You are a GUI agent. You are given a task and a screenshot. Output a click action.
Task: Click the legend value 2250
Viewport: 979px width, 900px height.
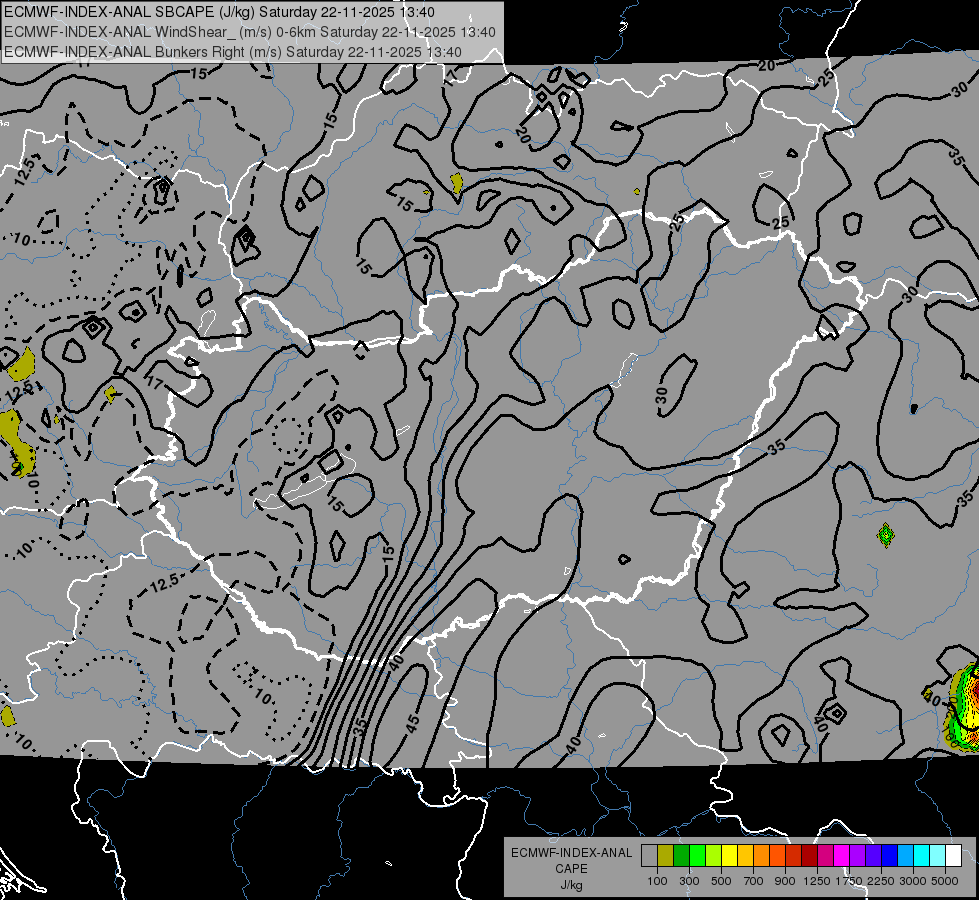coord(881,881)
